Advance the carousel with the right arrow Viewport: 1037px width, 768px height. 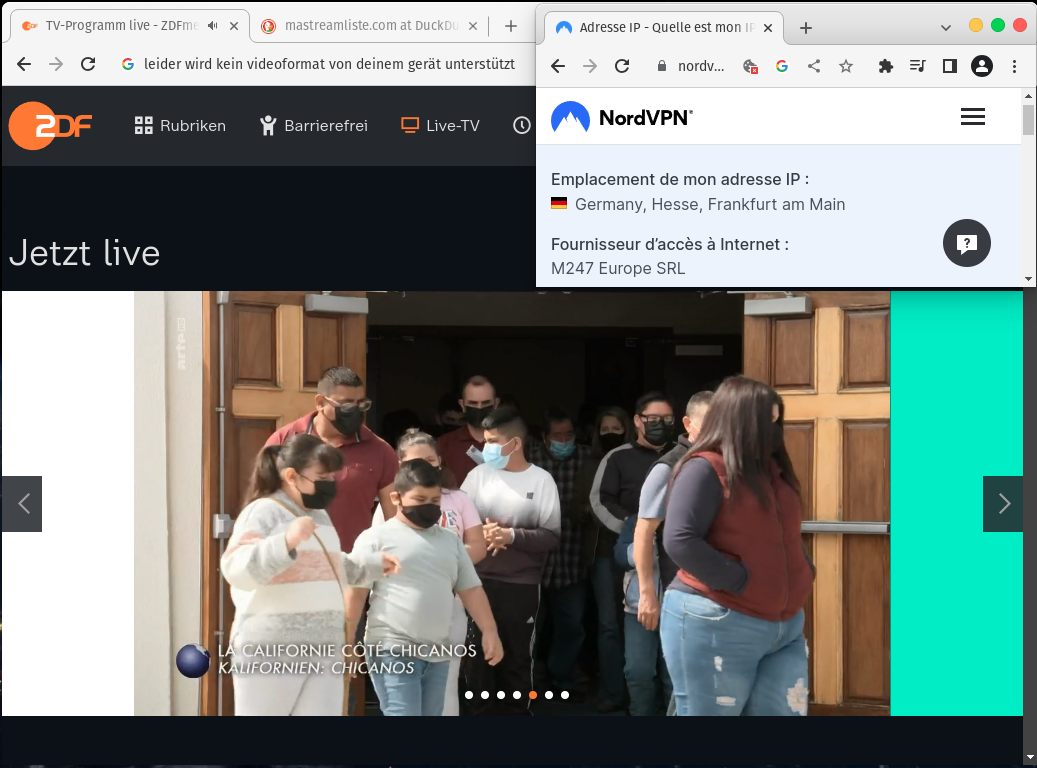click(1002, 503)
